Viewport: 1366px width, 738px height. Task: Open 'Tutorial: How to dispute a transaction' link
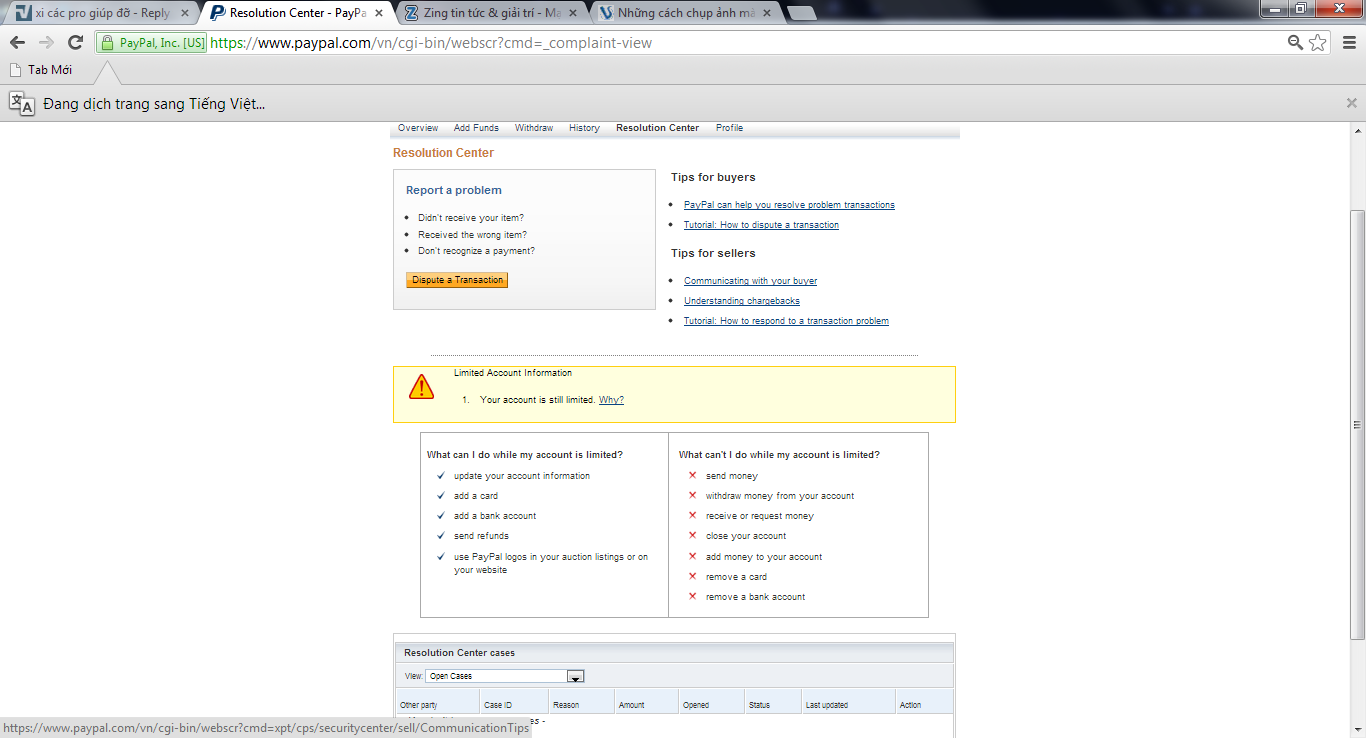761,225
